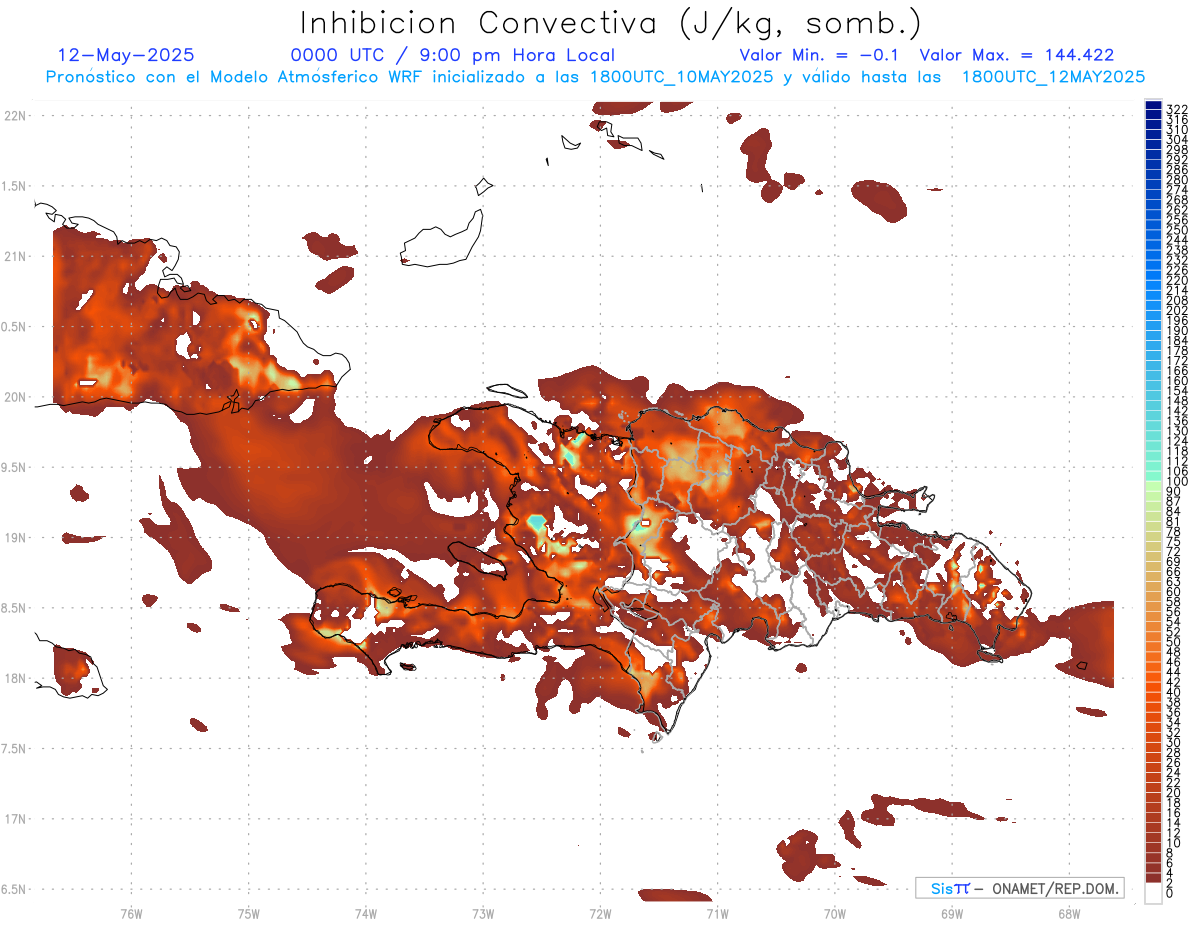Click the "Pronóstico con el Modelo Atmósferico WRF" line
Screen dimensions: 1200x927
coord(595,76)
